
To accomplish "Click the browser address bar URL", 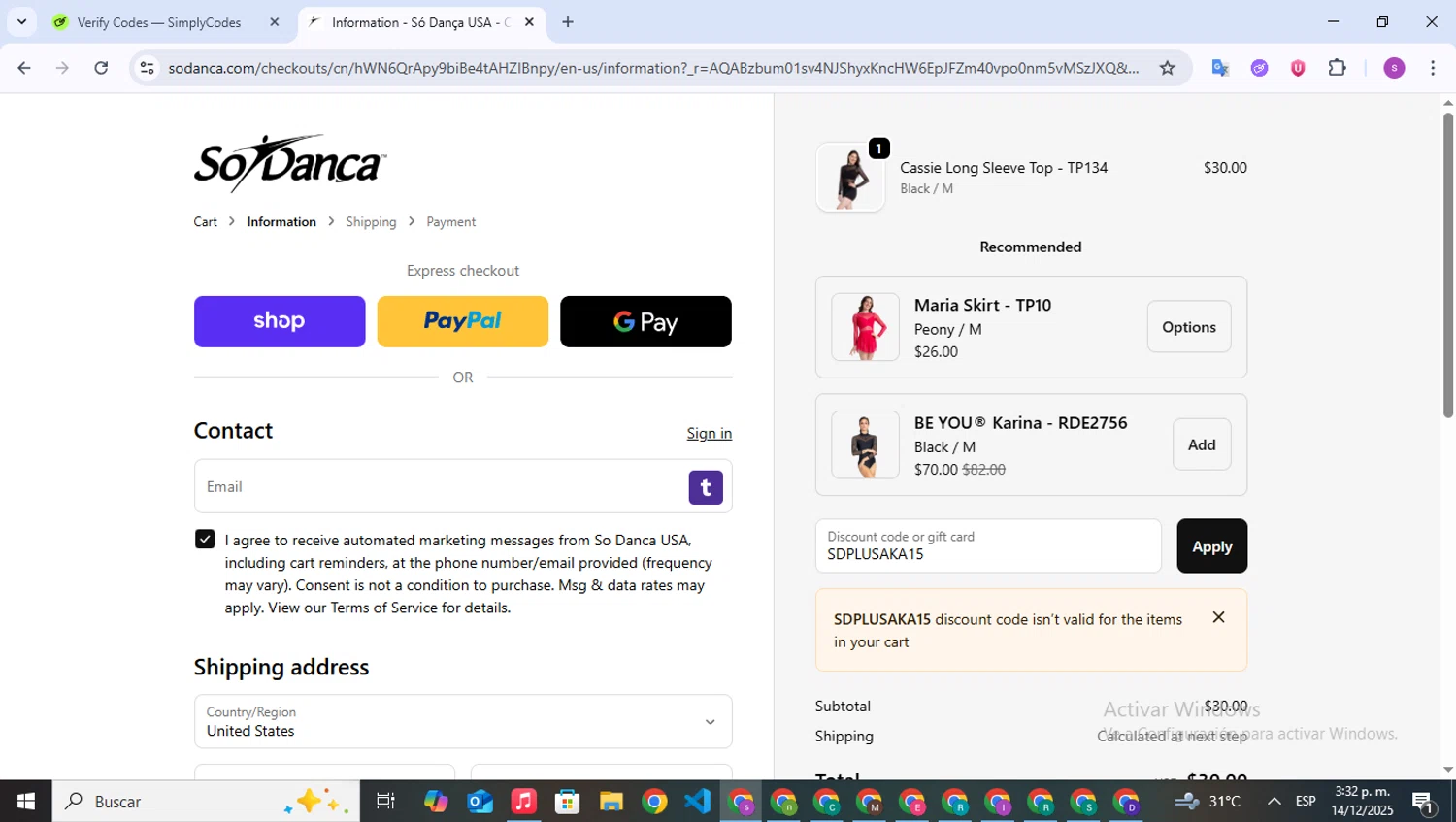I will 653,68.
